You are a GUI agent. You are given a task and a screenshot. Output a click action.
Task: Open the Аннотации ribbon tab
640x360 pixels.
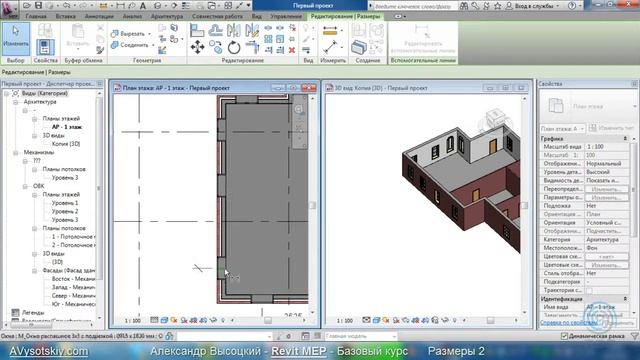[99, 16]
